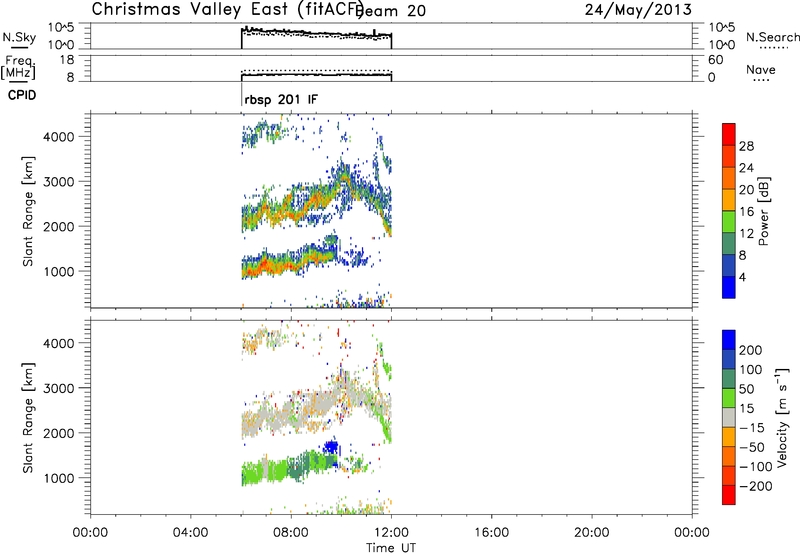Click the '28' Power colorbar tick label
This screenshot has width=800, height=554.
tap(746, 146)
